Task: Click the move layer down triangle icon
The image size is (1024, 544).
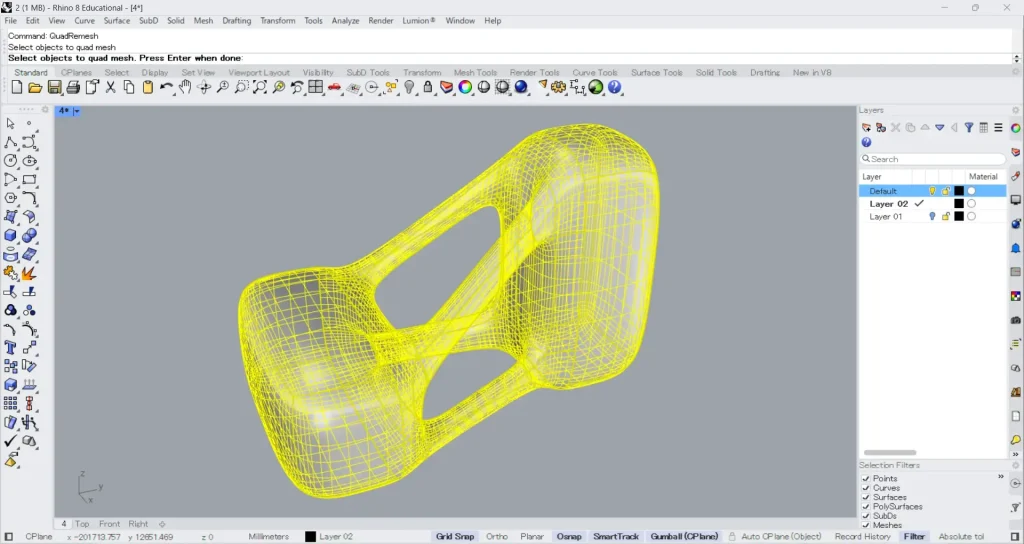Action: [x=940, y=128]
